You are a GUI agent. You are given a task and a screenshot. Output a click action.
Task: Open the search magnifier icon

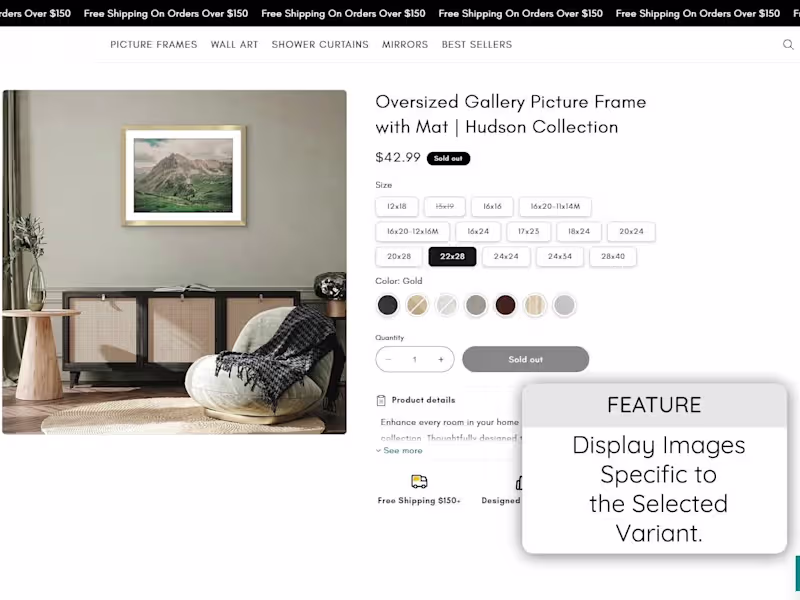coord(788,44)
